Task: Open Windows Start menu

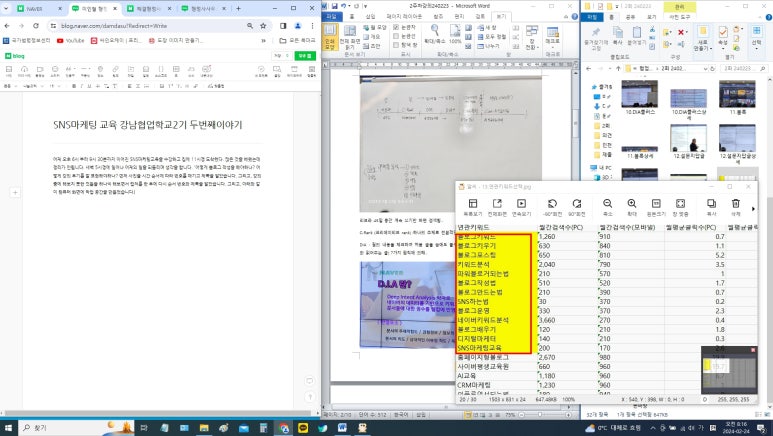Action: [x=8, y=428]
